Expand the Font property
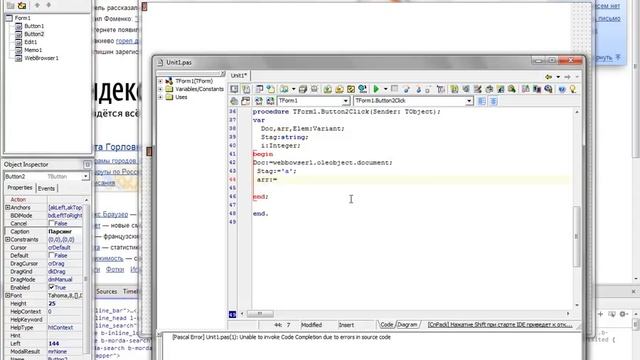The image size is (640, 360). (x=7, y=295)
